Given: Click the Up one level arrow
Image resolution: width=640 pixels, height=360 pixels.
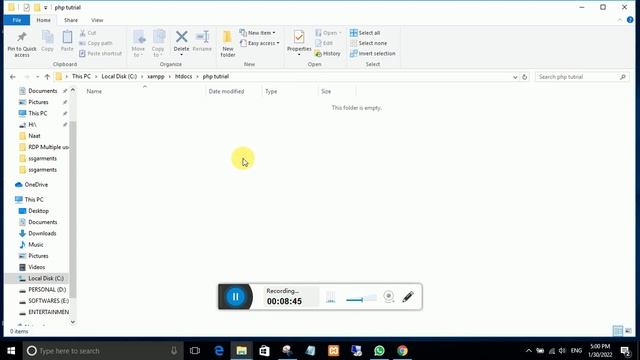Looking at the screenshot, I should tap(47, 77).
